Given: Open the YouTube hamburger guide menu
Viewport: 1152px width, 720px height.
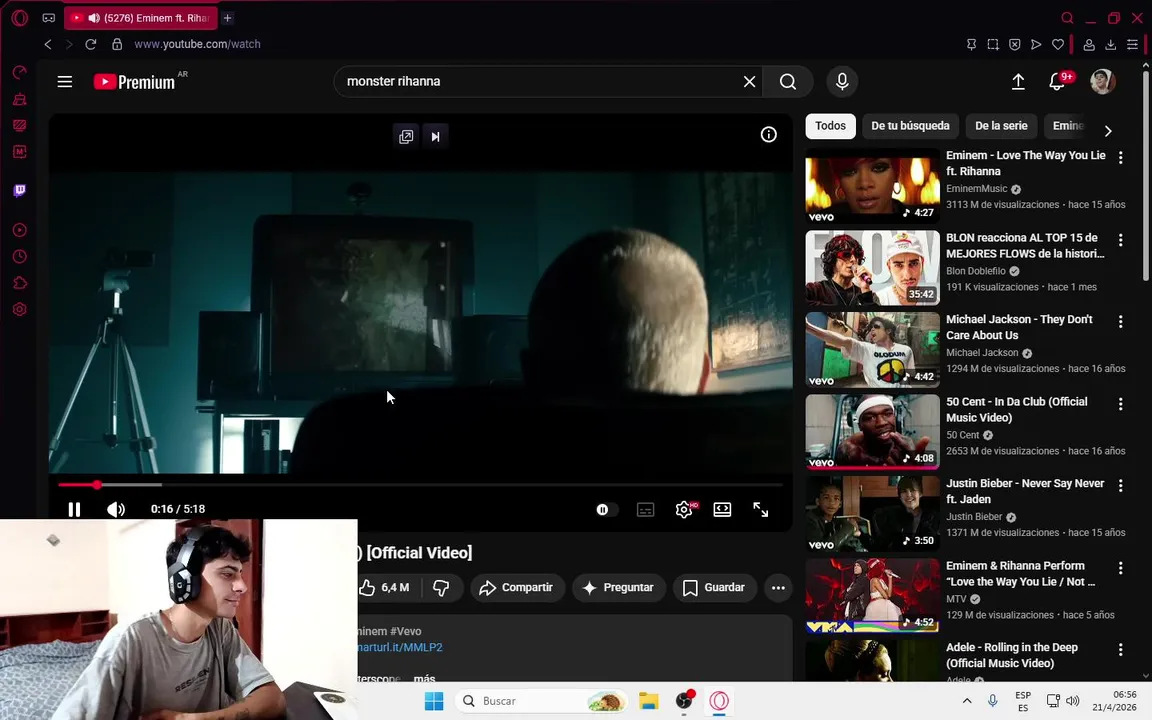Looking at the screenshot, I should (65, 82).
